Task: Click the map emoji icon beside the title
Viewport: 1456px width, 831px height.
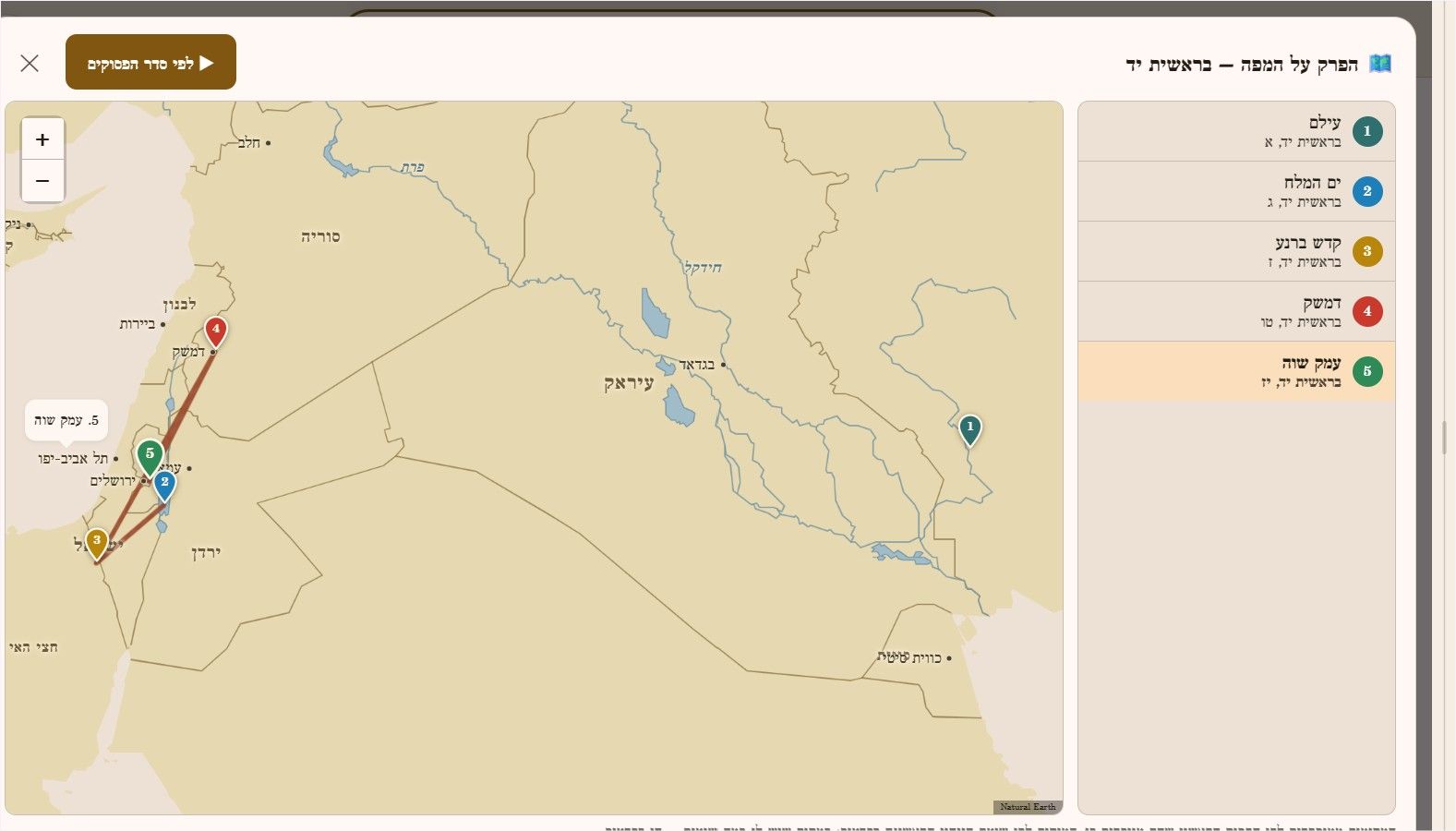Action: click(x=1379, y=64)
